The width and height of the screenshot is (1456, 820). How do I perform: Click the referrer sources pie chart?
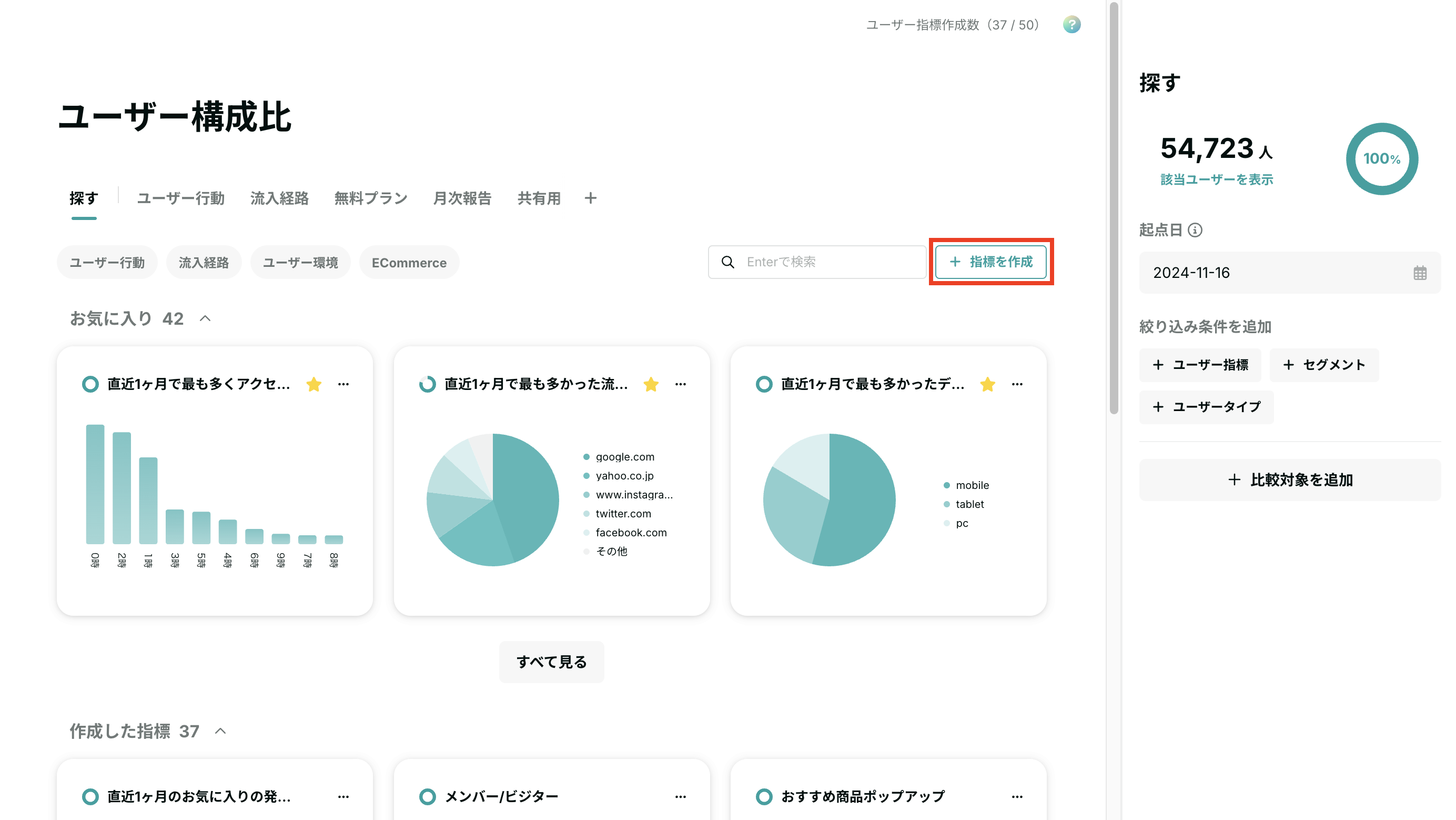click(492, 500)
